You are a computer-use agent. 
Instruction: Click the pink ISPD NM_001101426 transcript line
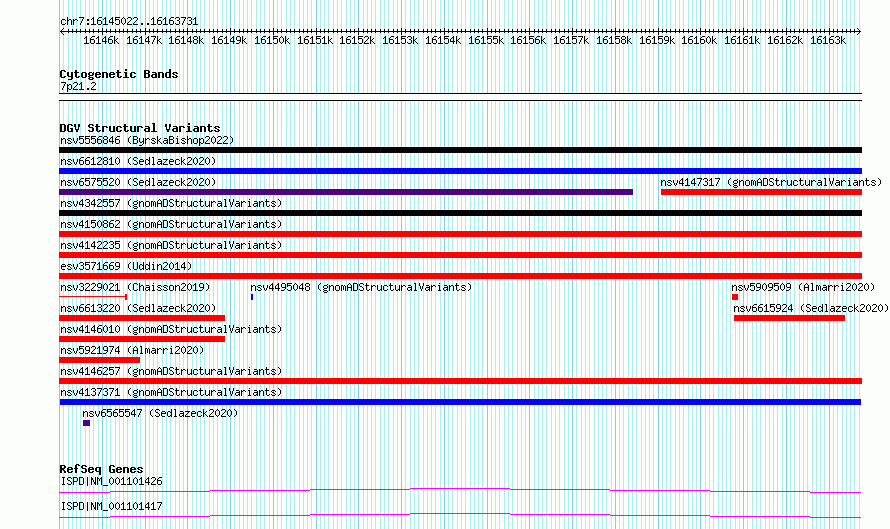(x=460, y=490)
